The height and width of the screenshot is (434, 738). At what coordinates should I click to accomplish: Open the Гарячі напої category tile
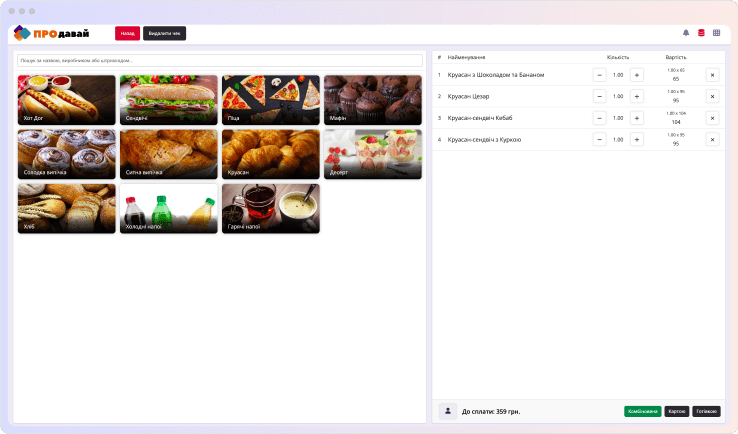[x=270, y=208]
